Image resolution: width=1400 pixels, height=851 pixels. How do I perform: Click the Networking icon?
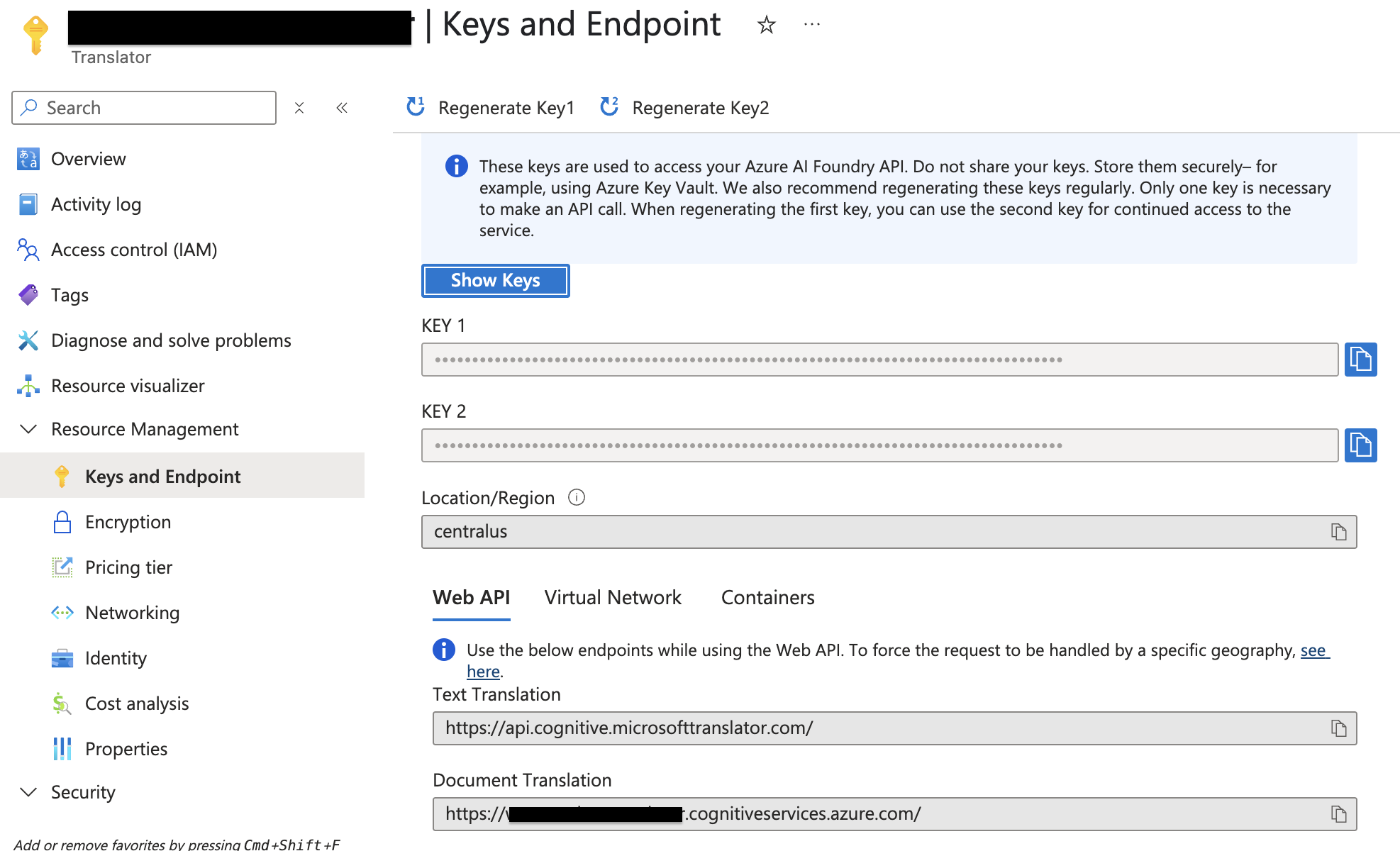pos(62,613)
